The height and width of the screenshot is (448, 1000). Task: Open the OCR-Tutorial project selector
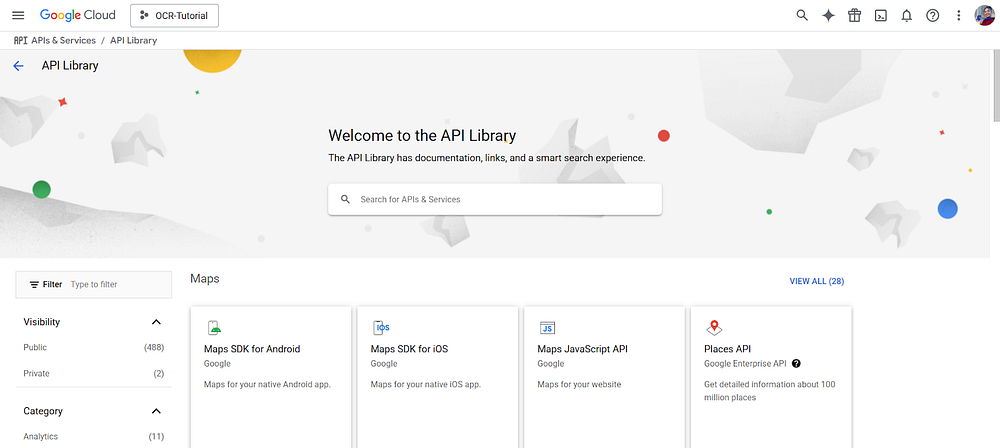(x=175, y=16)
